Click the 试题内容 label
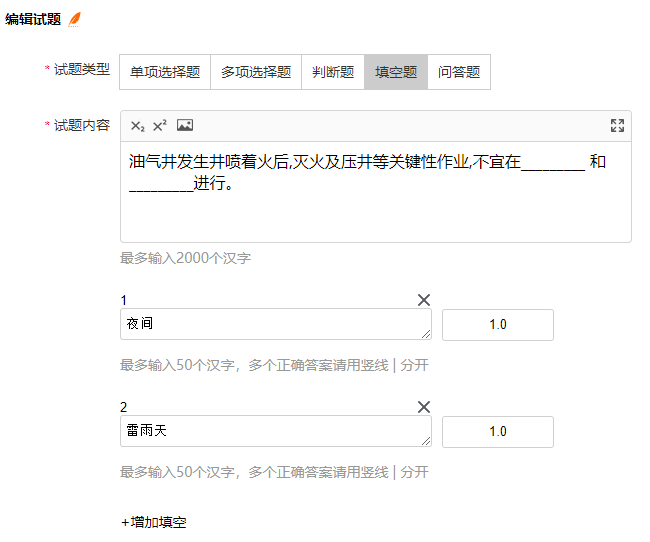This screenshot has height=542, width=650. (82, 125)
